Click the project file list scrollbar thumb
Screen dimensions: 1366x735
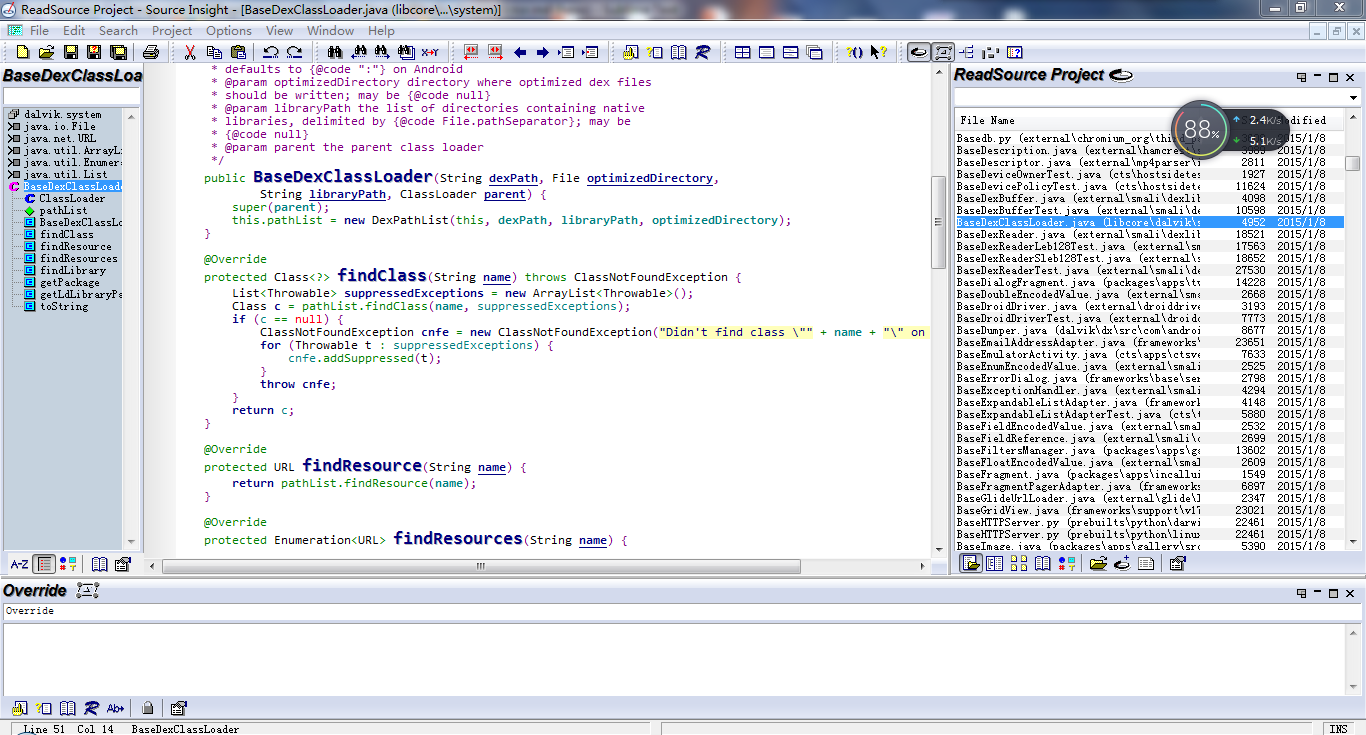1353,164
